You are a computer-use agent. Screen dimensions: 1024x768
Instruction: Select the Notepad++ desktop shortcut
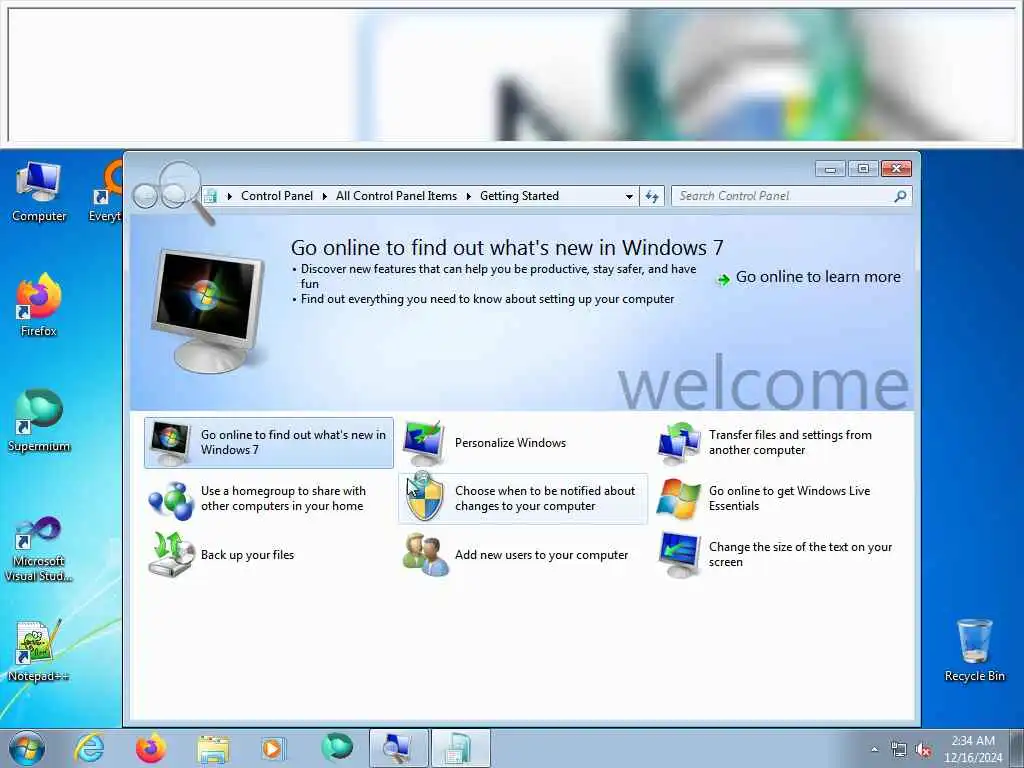39,650
